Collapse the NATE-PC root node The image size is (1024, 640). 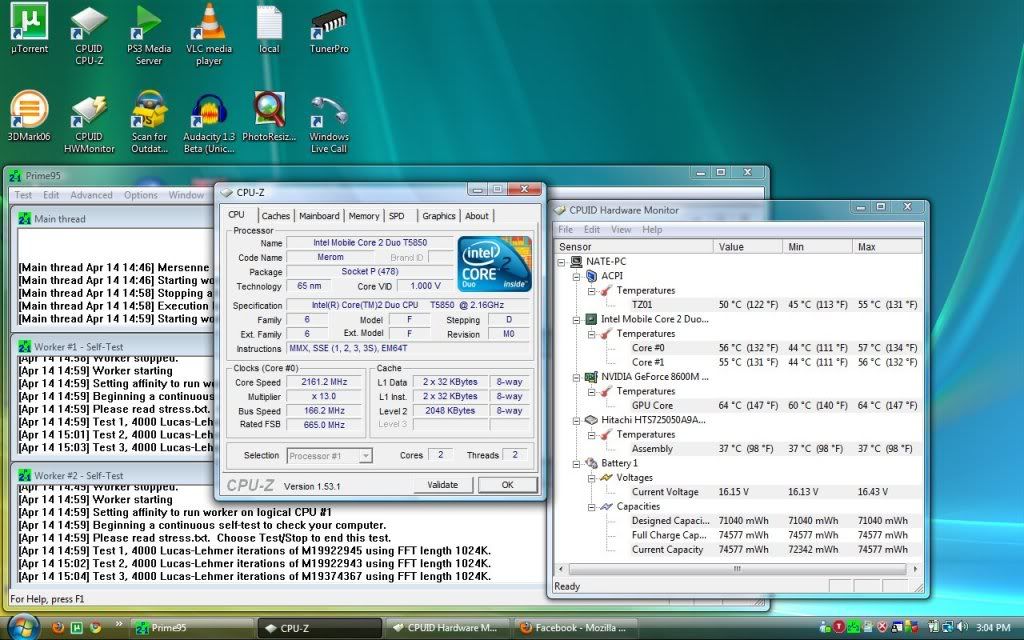(x=562, y=261)
